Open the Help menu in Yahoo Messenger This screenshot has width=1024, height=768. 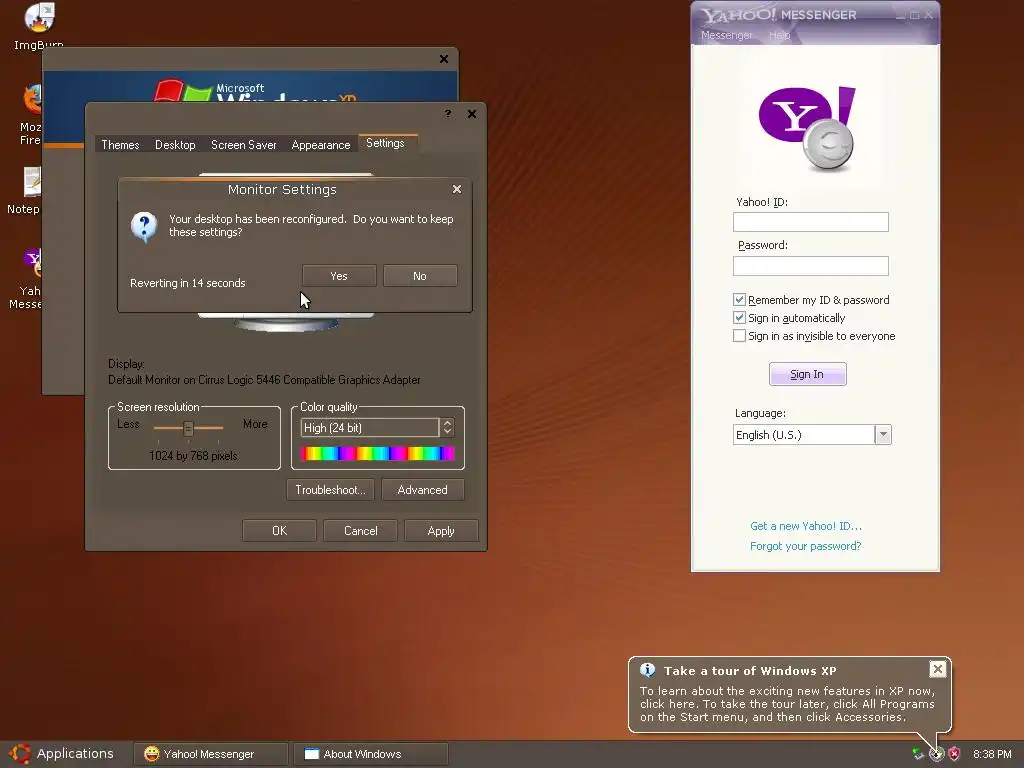(x=780, y=35)
